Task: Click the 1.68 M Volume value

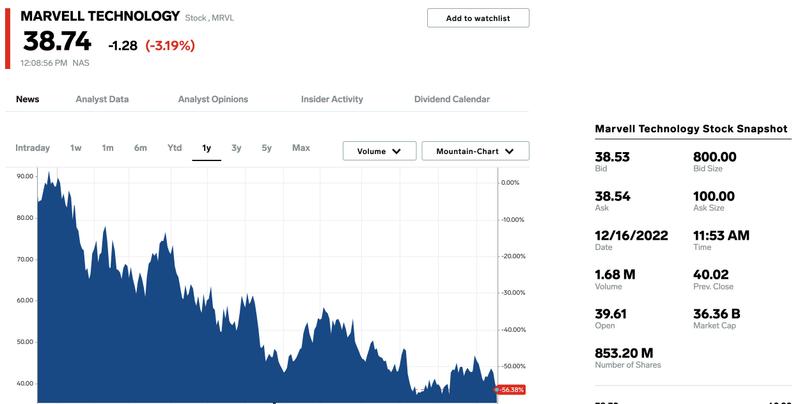Action: (x=615, y=274)
